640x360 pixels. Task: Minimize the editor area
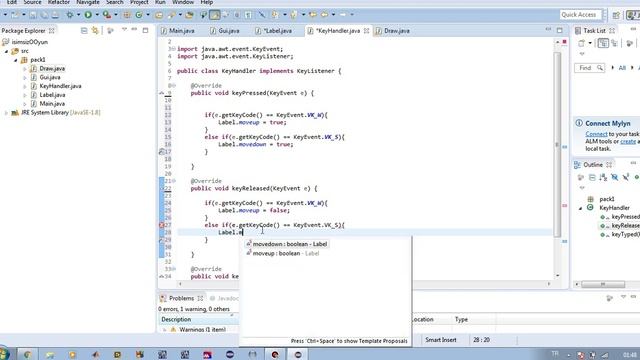[x=548, y=30]
